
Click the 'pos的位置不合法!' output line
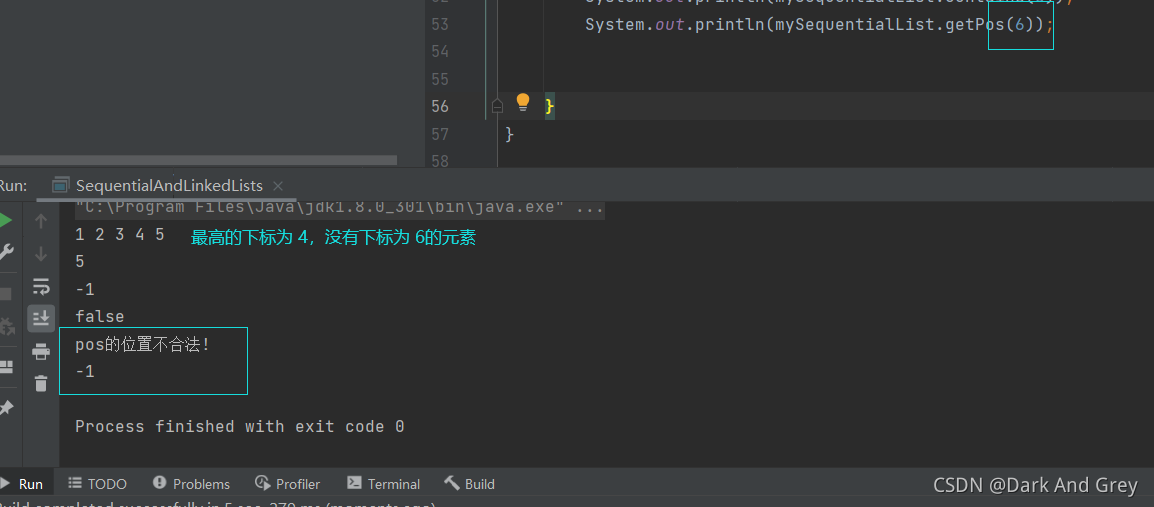tap(143, 344)
